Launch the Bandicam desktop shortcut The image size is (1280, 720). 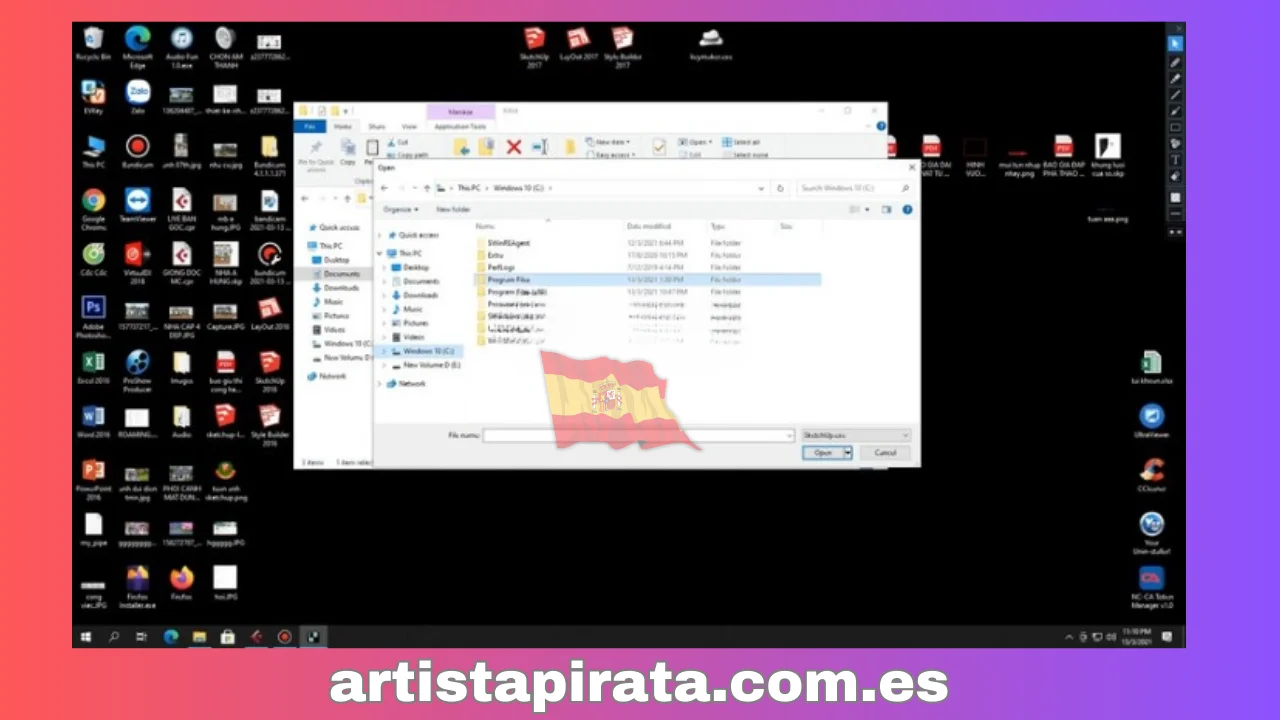tap(137, 152)
